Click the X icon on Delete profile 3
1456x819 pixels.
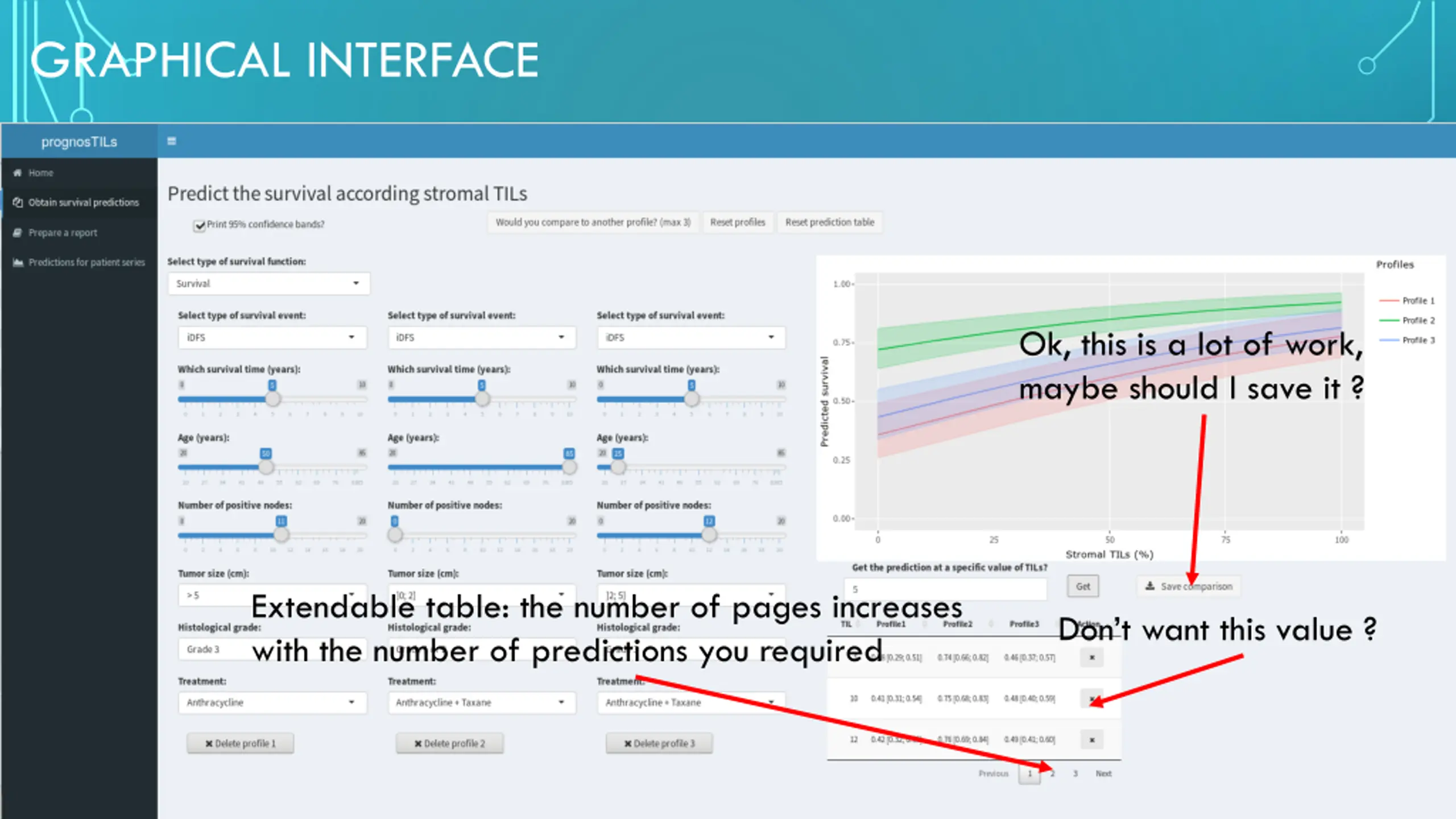[x=628, y=743]
